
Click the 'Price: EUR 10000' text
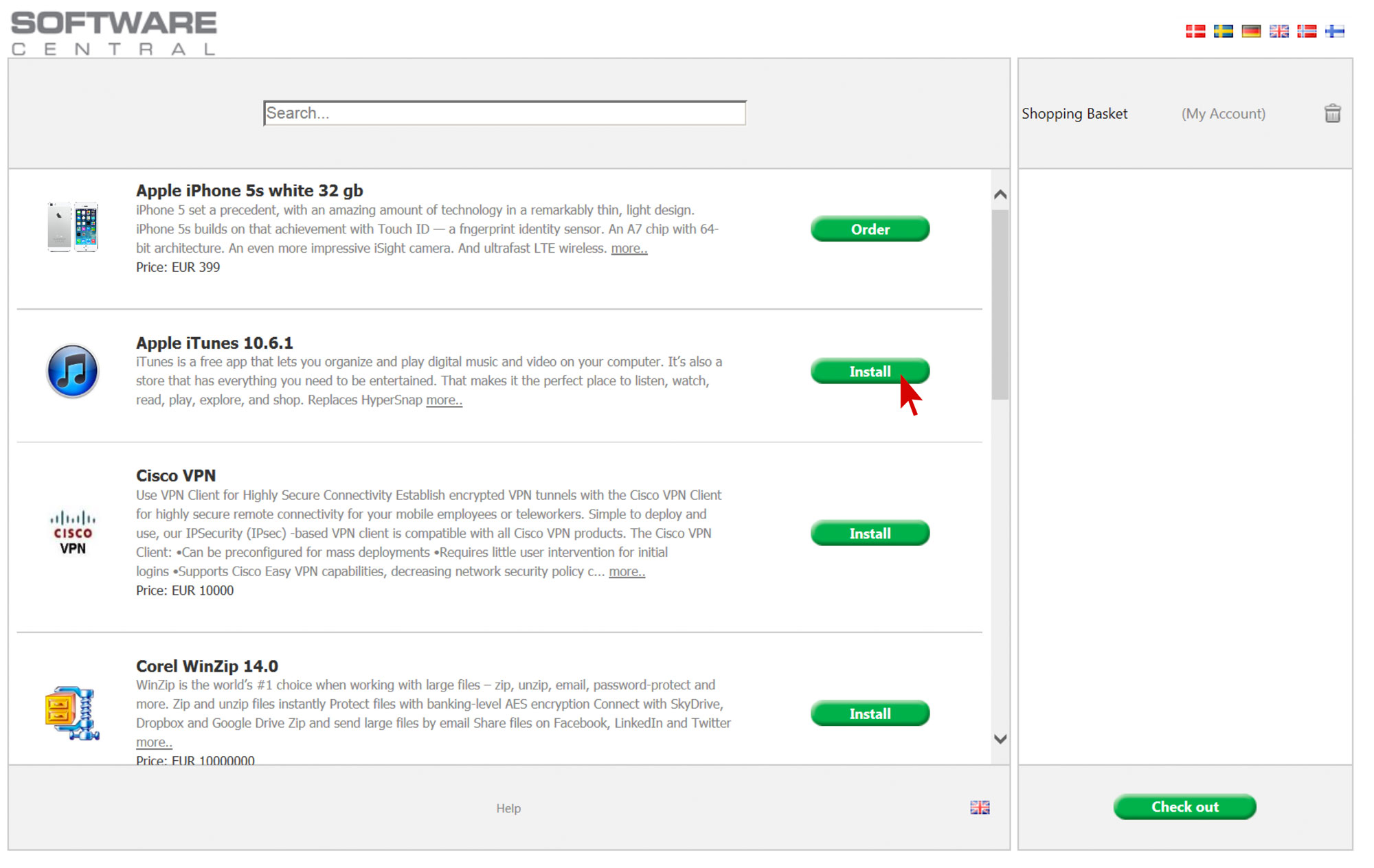coord(185,591)
